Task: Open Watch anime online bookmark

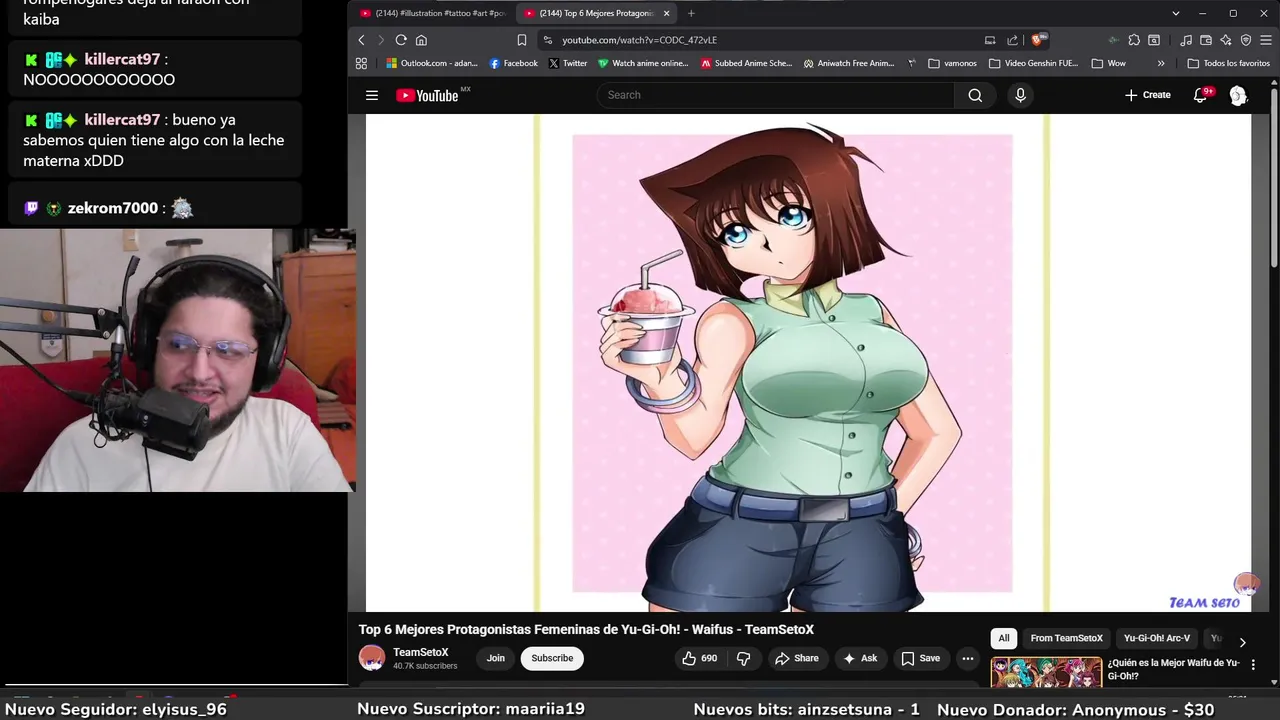Action: (643, 63)
